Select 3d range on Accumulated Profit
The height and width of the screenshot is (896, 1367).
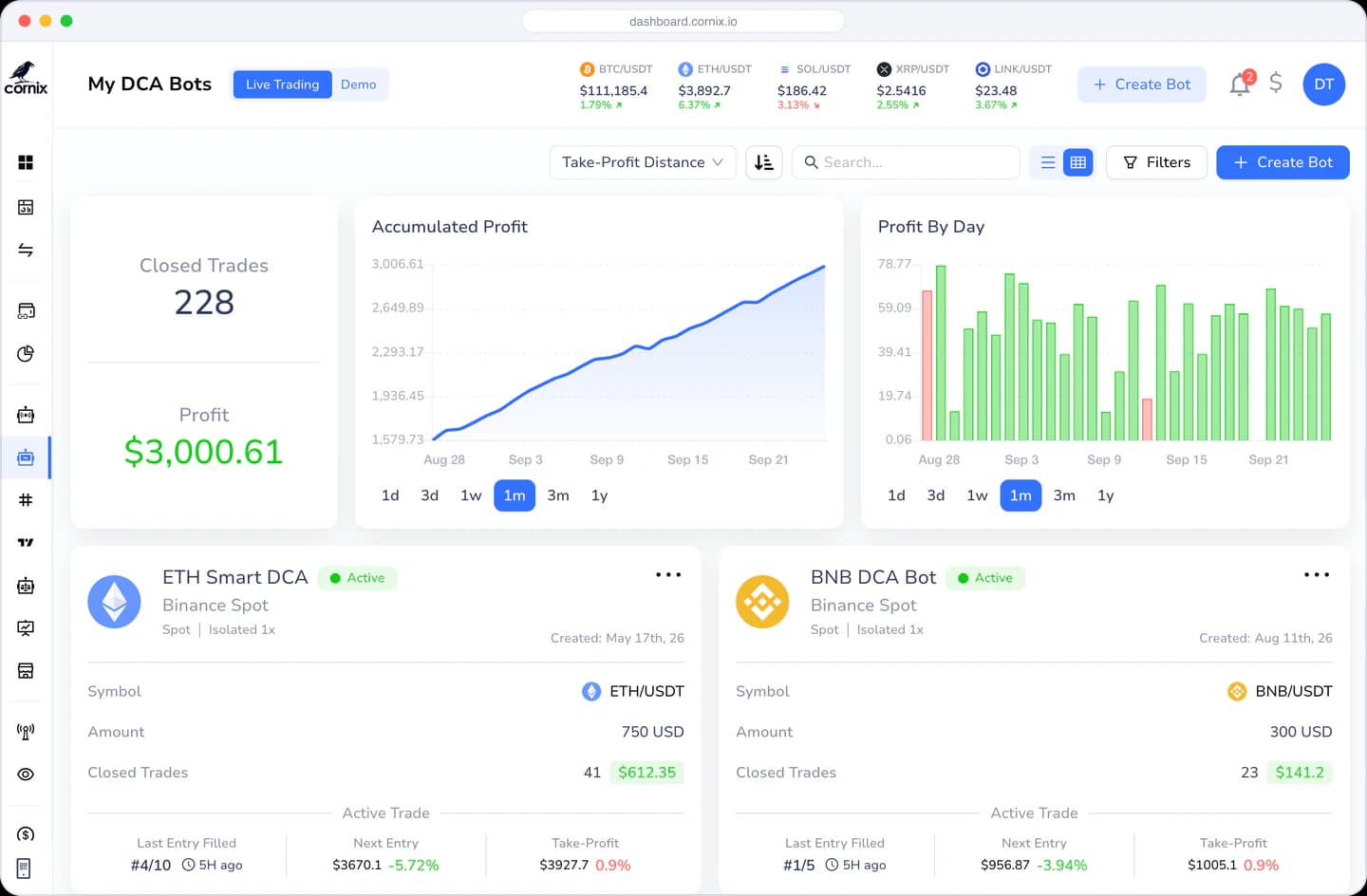pyautogui.click(x=430, y=495)
